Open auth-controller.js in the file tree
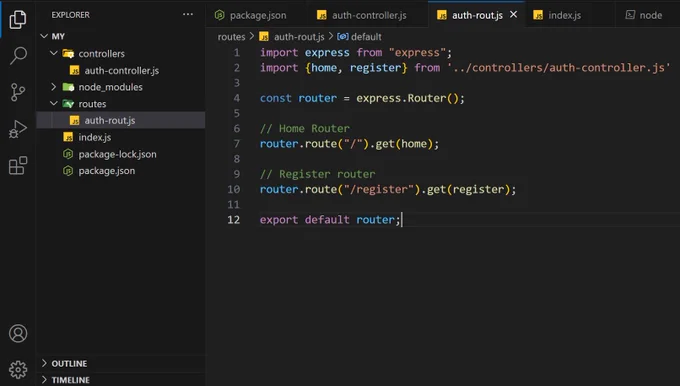680x386 pixels. coord(121,70)
